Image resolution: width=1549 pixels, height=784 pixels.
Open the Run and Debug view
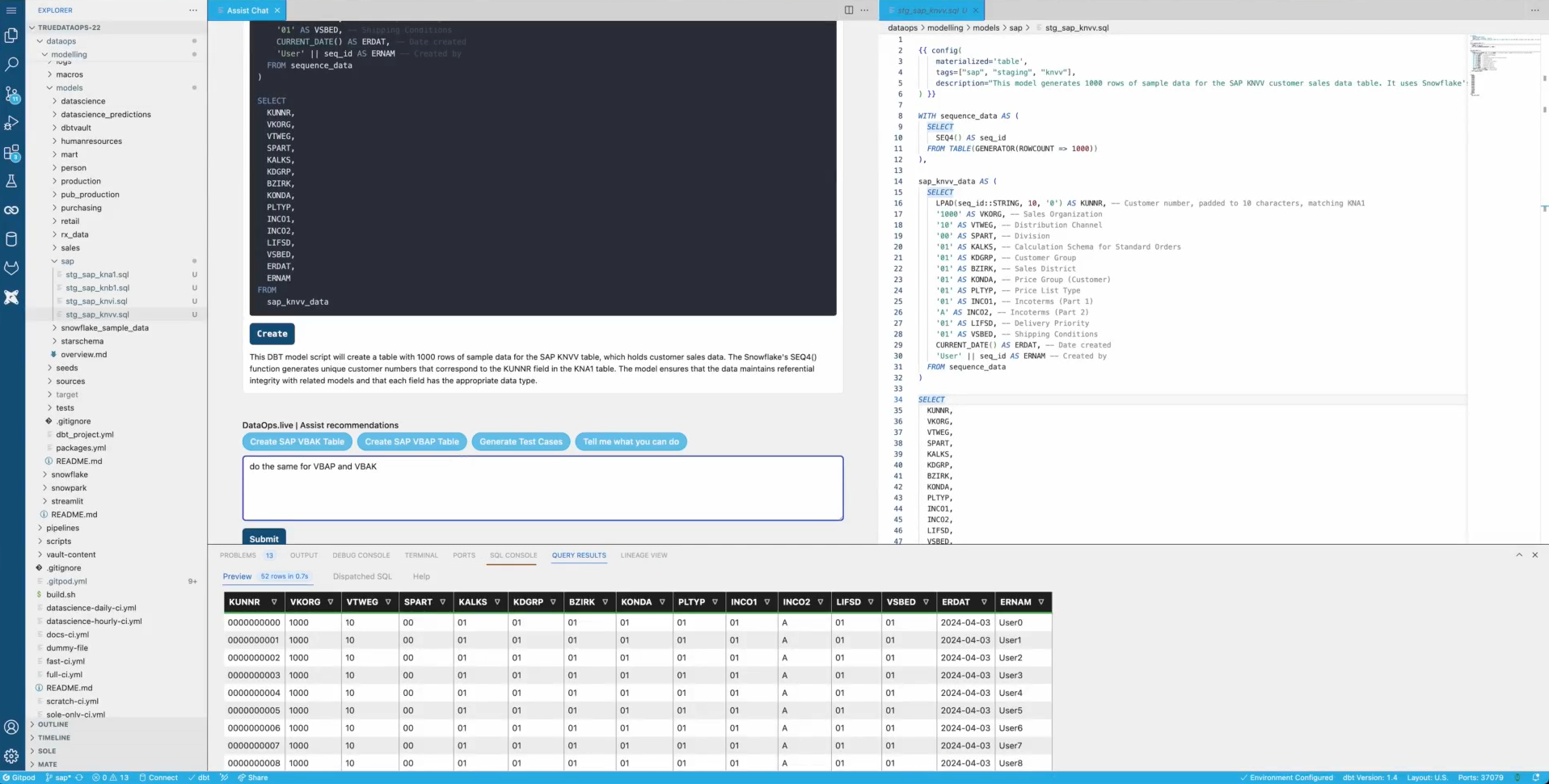point(11,122)
